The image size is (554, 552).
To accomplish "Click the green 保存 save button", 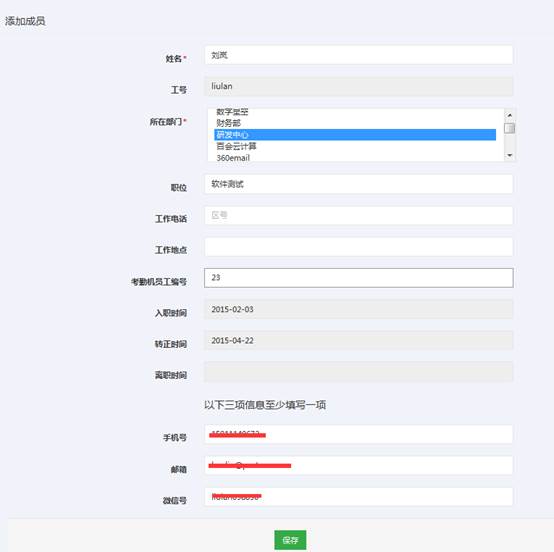I will point(290,540).
